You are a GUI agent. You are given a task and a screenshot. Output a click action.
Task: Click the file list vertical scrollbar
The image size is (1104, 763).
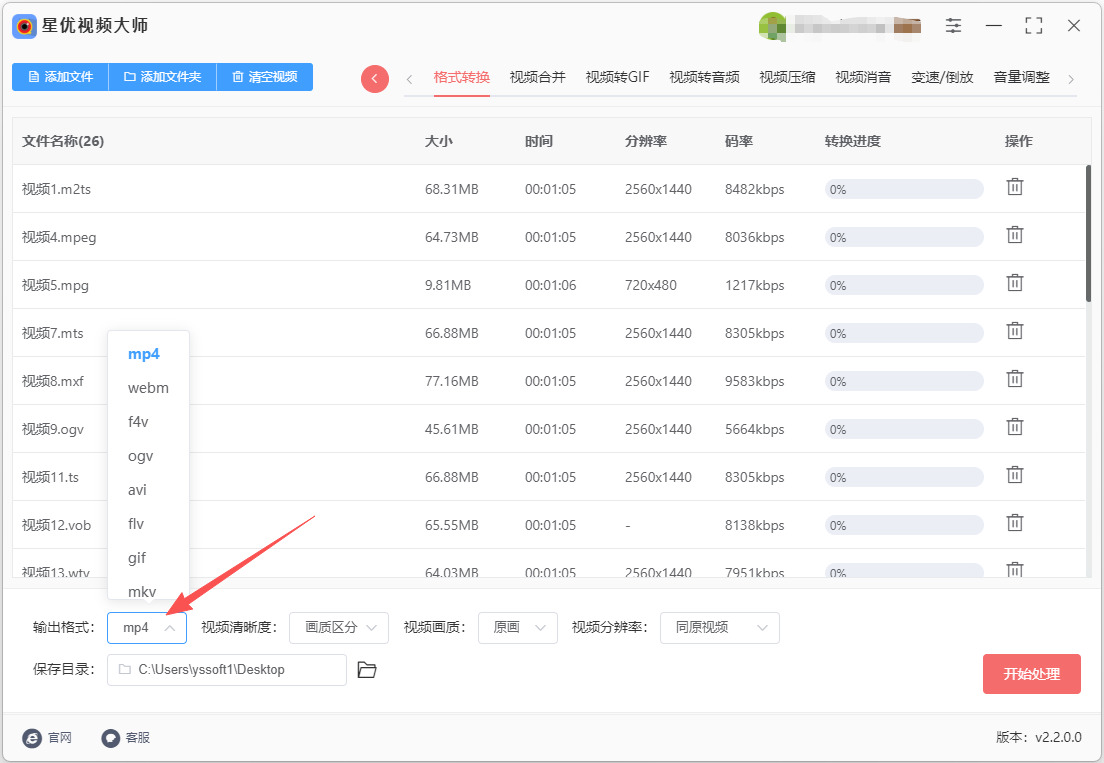point(1089,234)
